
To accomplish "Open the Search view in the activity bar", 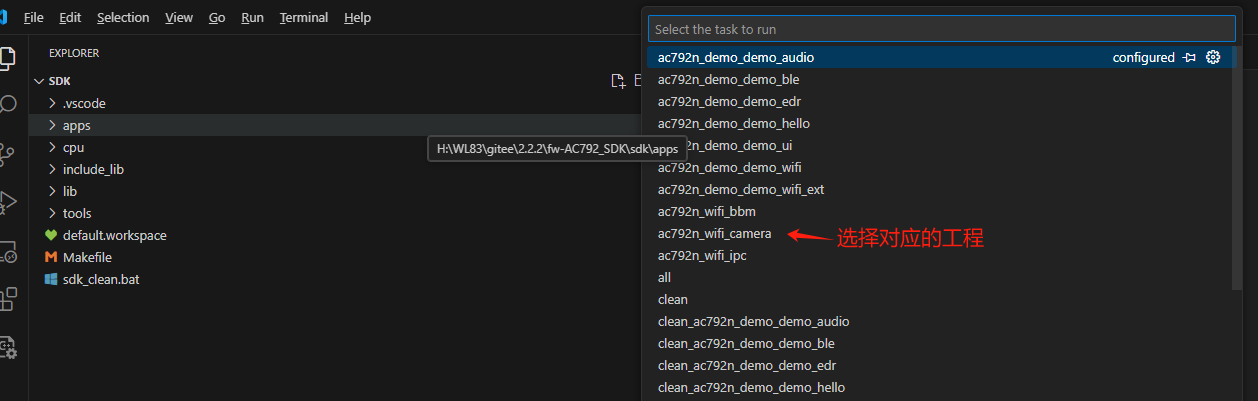I will tap(8, 104).
